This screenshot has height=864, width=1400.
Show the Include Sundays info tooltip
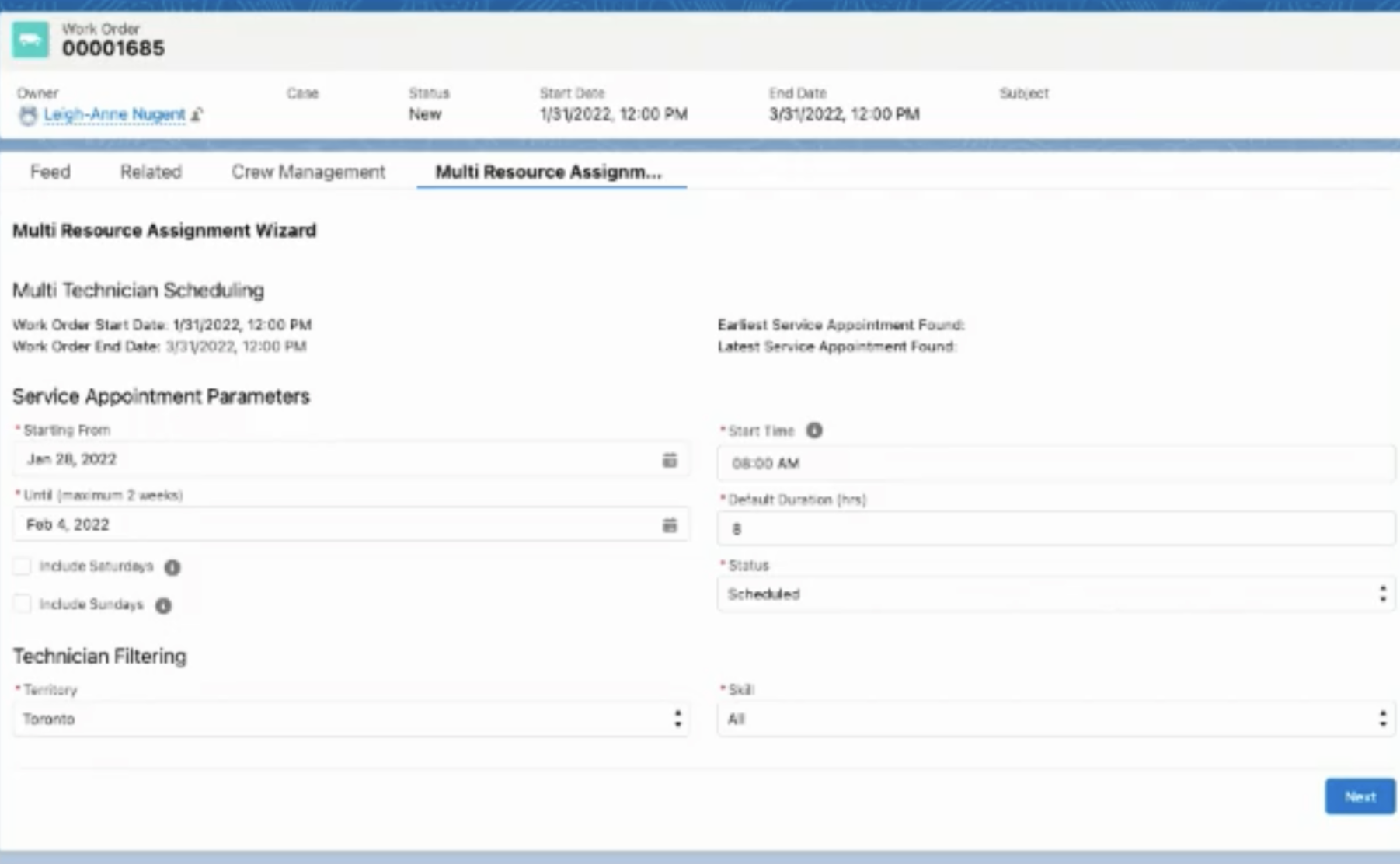(163, 605)
